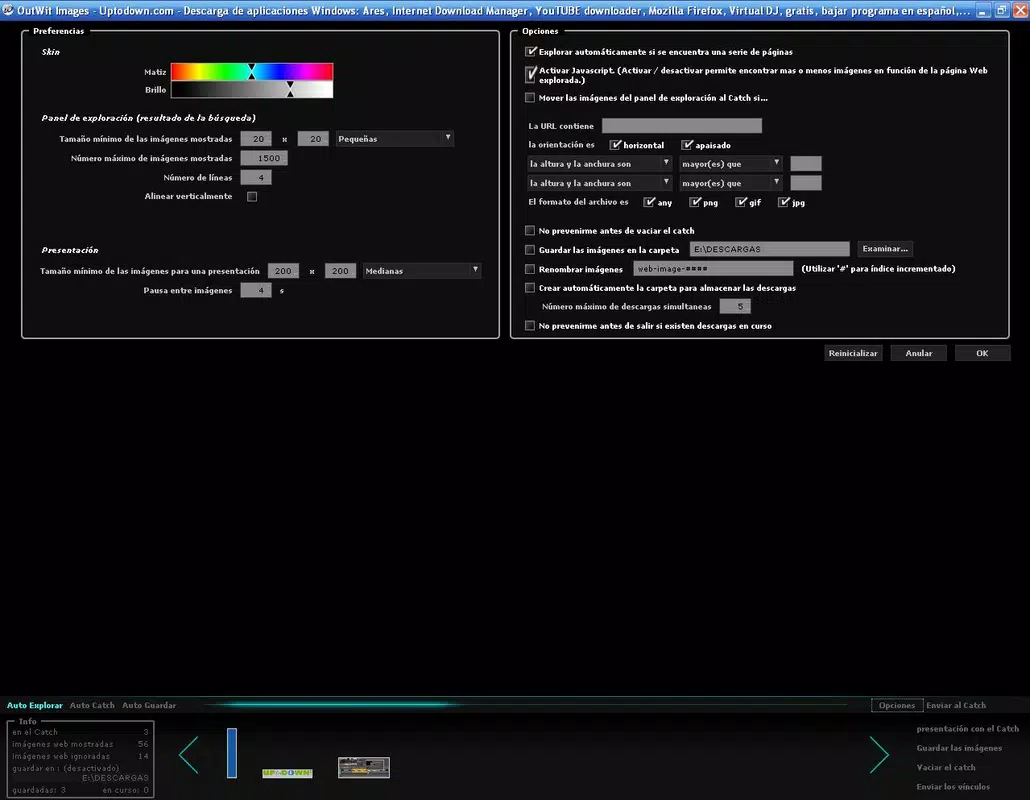Uncheck the horizontal orientation checkbox
This screenshot has height=800, width=1030.
point(615,144)
